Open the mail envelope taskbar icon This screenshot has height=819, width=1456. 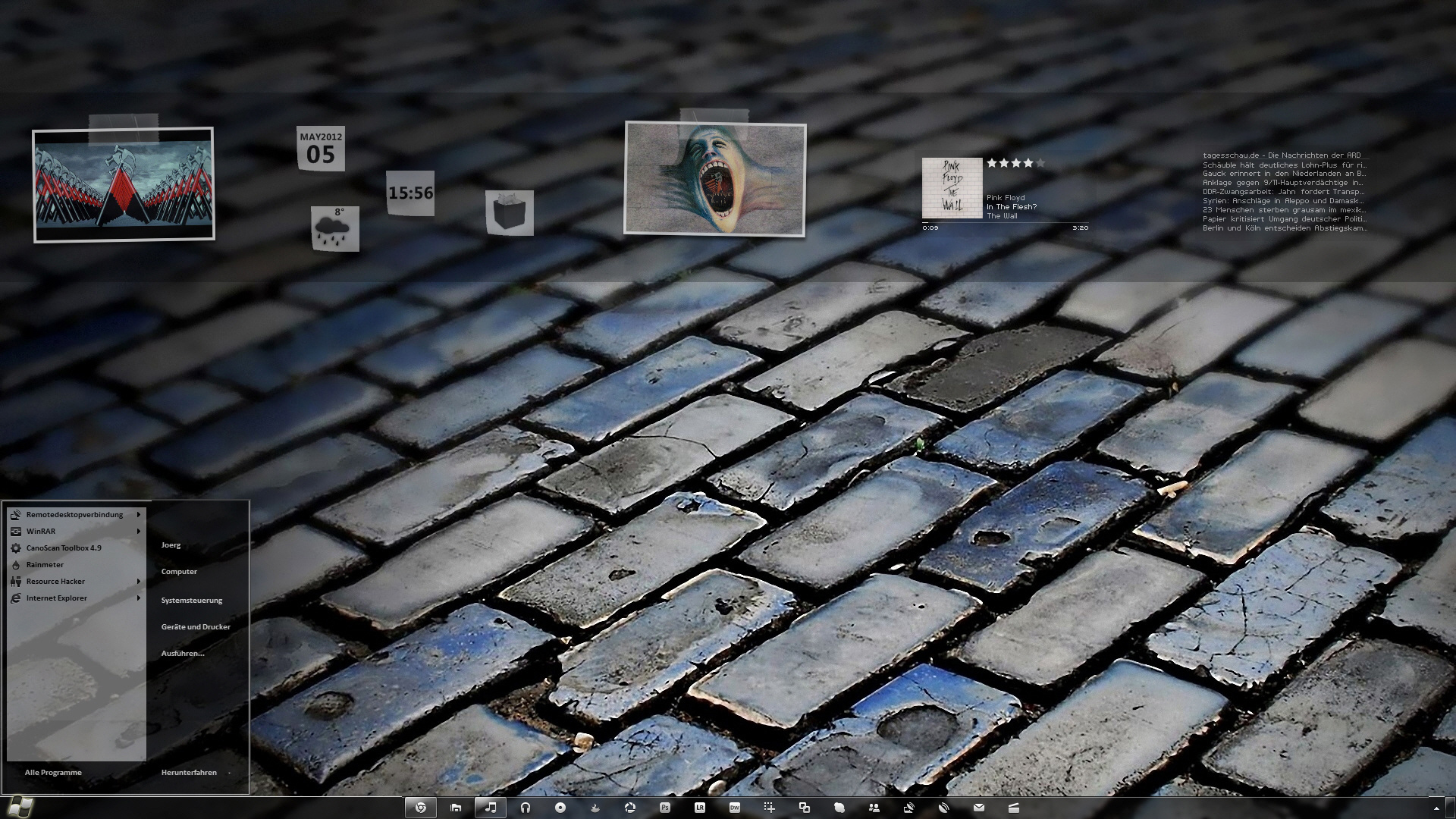(979, 808)
